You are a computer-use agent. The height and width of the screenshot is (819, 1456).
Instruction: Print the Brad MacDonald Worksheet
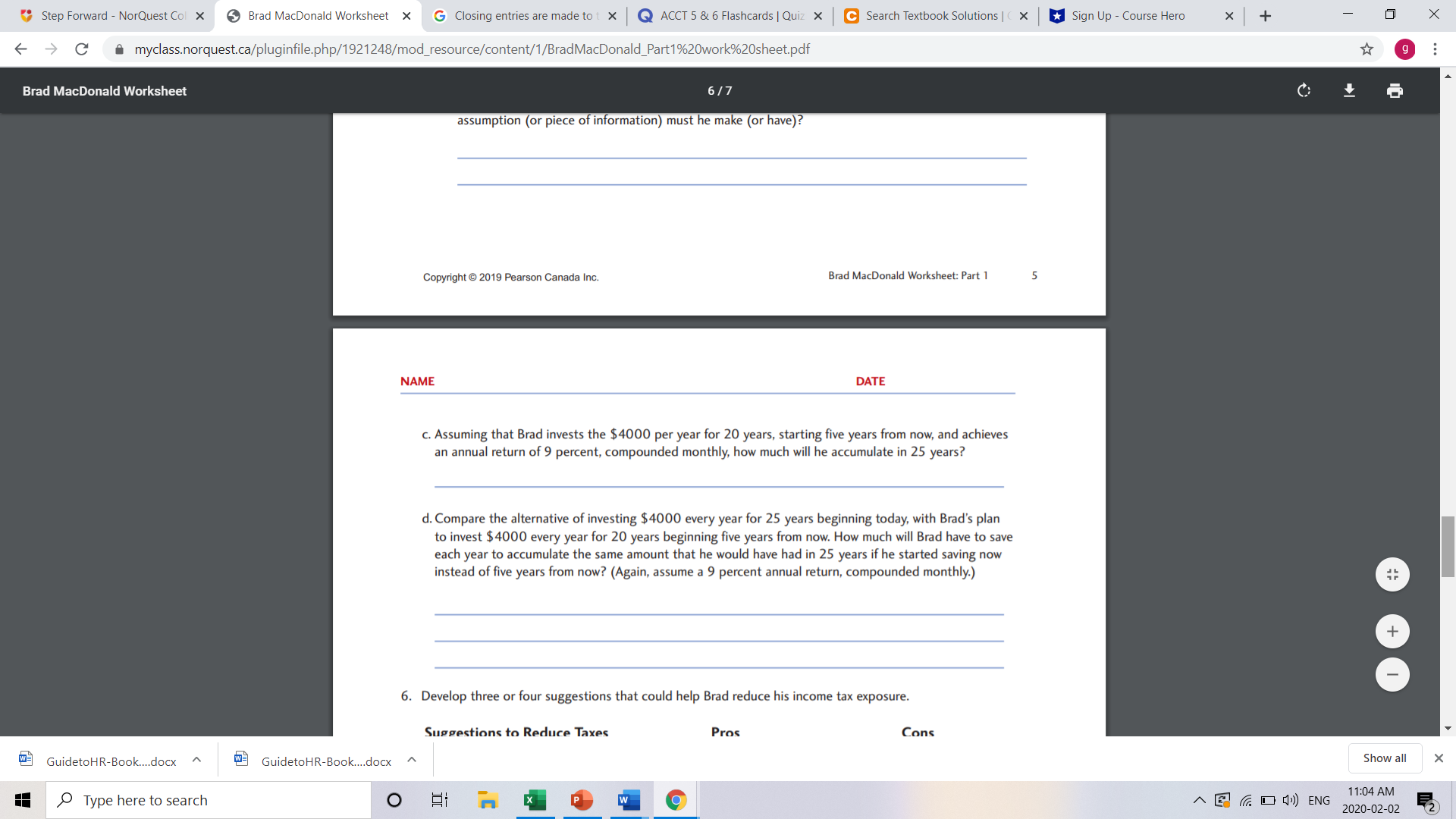tap(1395, 91)
